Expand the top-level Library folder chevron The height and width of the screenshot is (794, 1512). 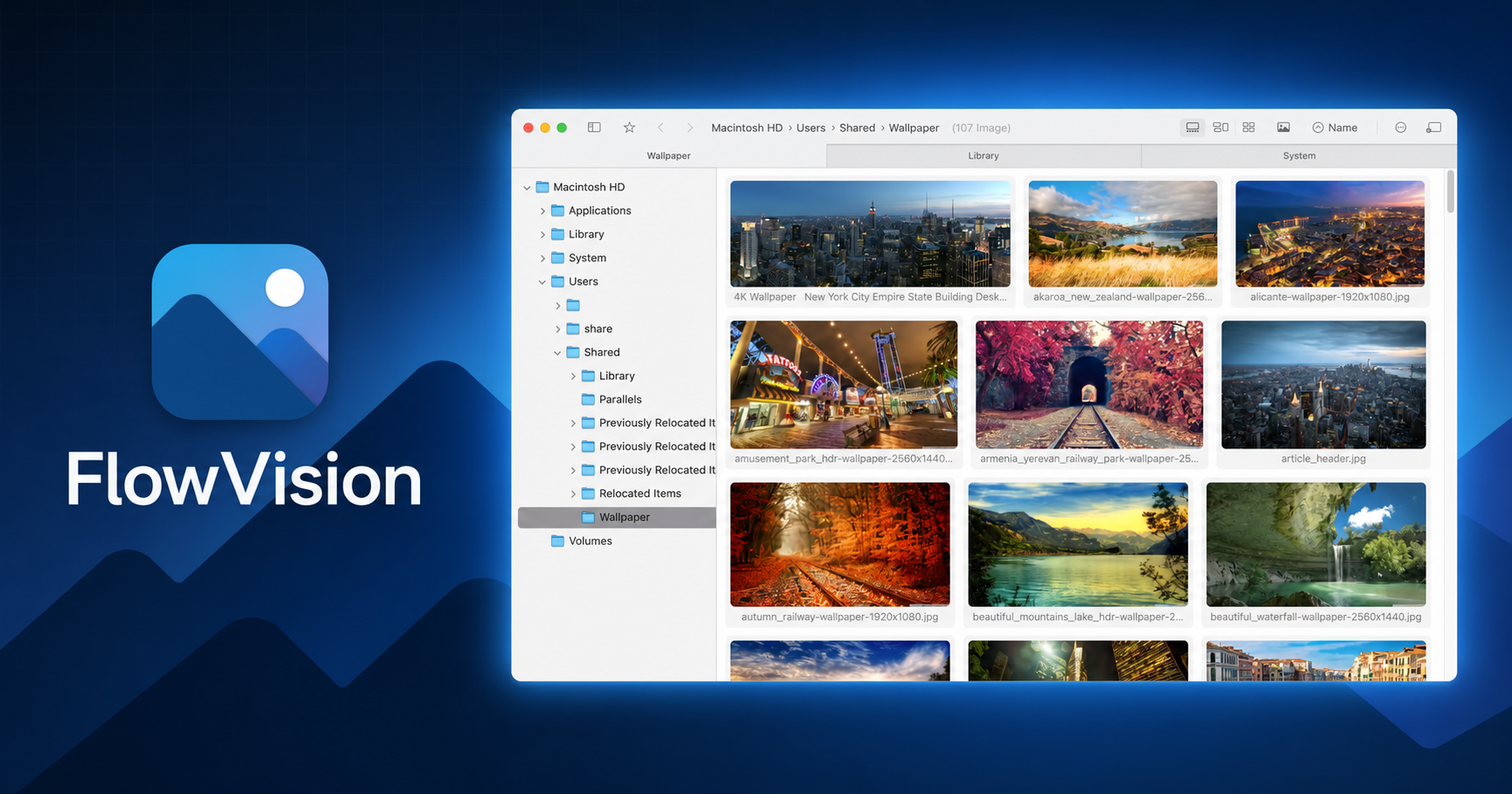click(542, 234)
